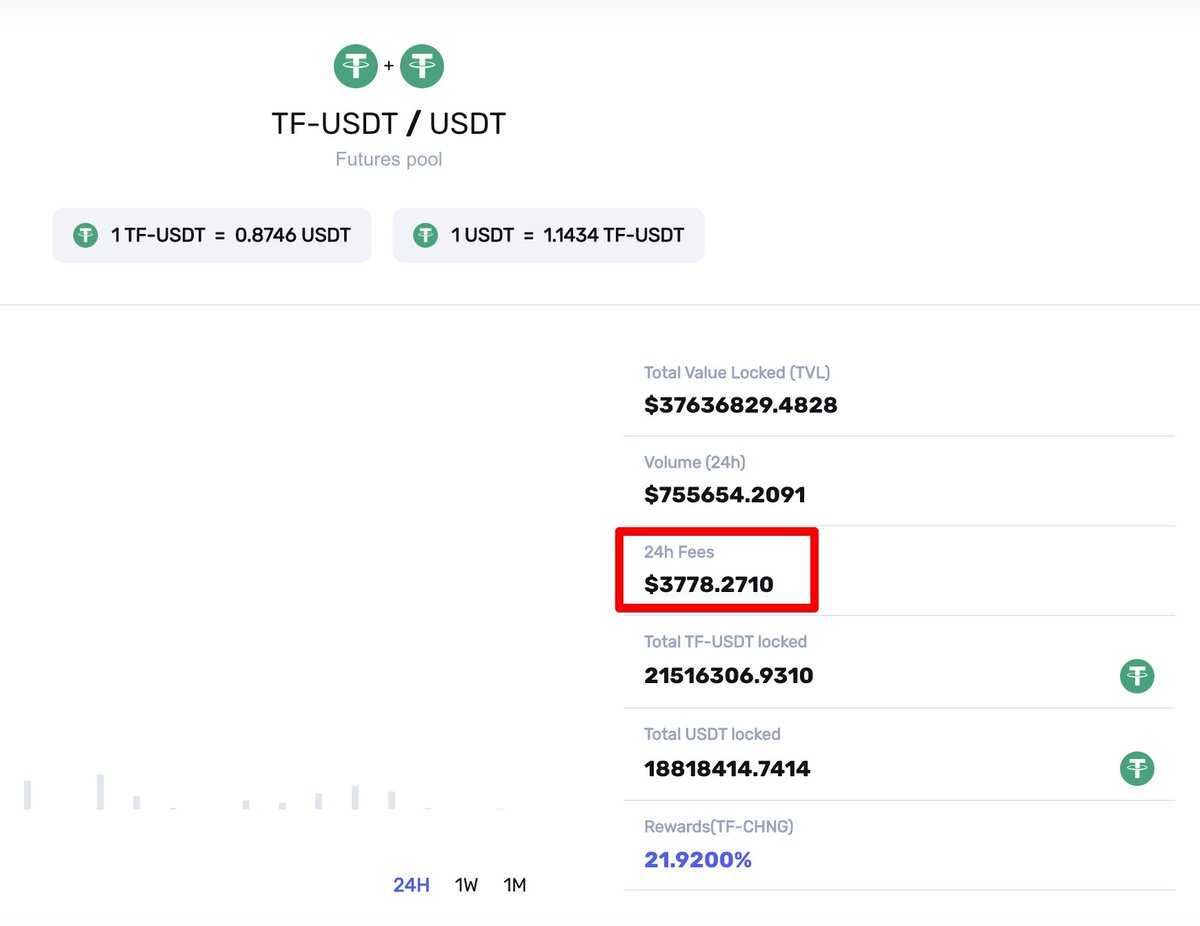The image size is (1200, 926).
Task: Click the TF-USDT / USDT pool title
Action: tap(389, 124)
